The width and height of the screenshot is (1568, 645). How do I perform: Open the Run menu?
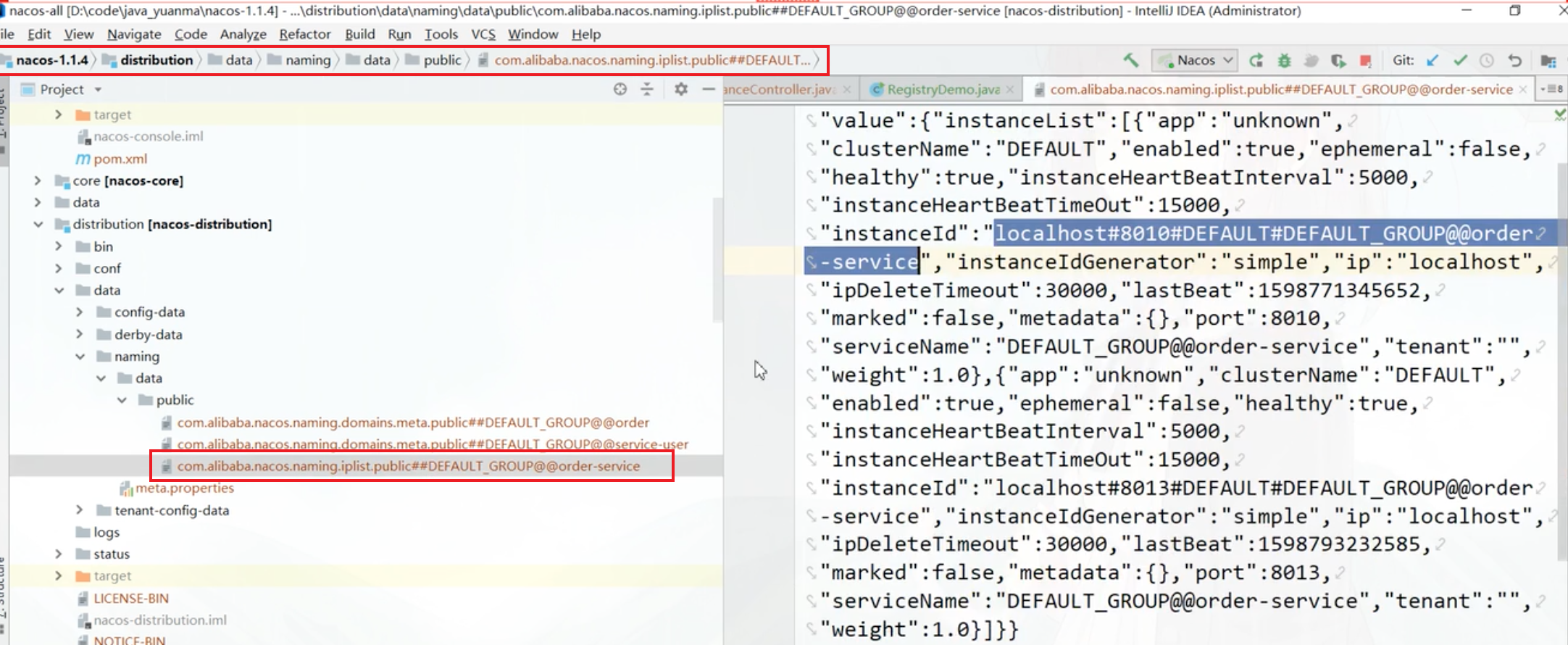(x=399, y=34)
